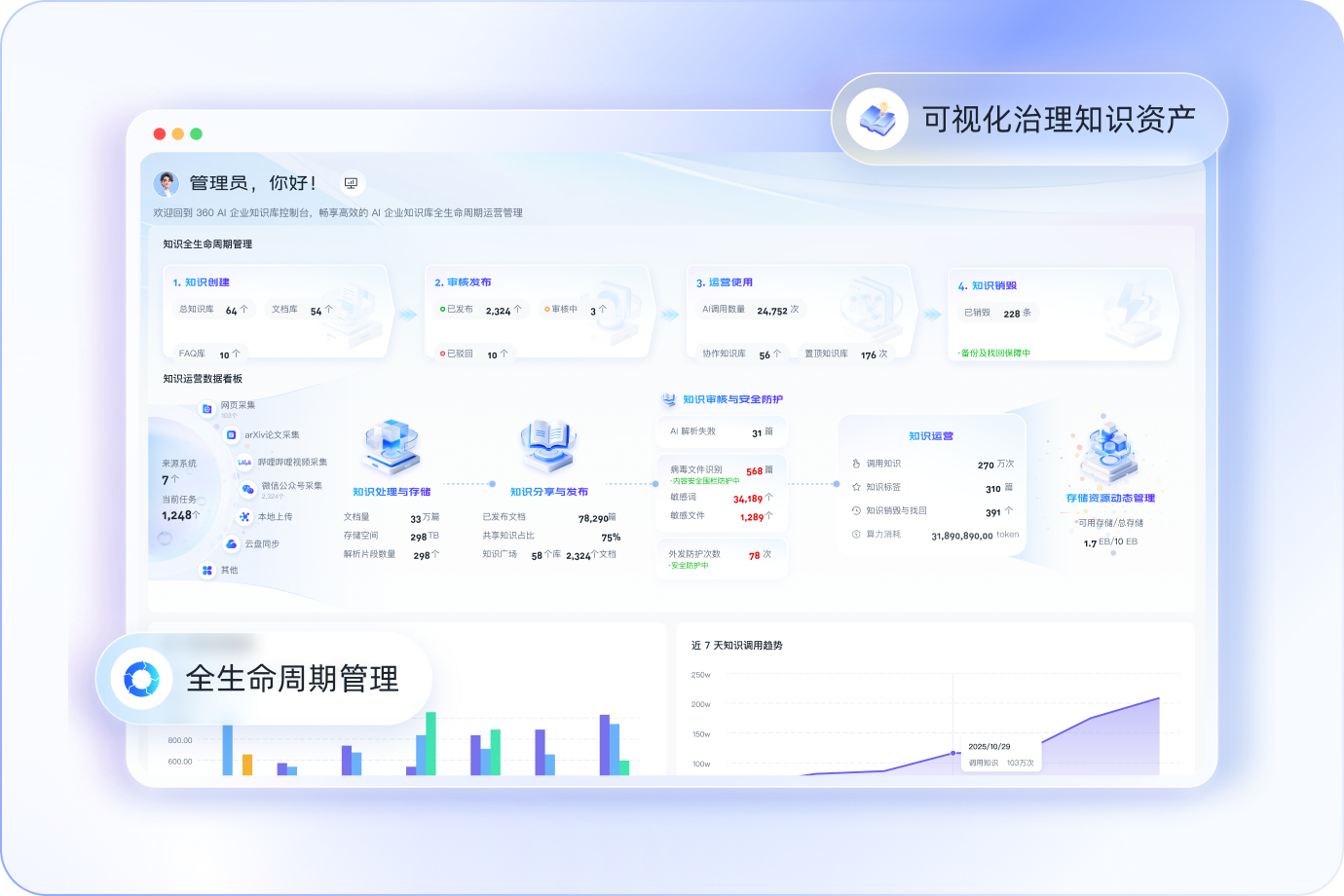Screen dimensions: 1344x896
Task: Open the 知识分享与发布 book icon
Action: click(x=547, y=444)
